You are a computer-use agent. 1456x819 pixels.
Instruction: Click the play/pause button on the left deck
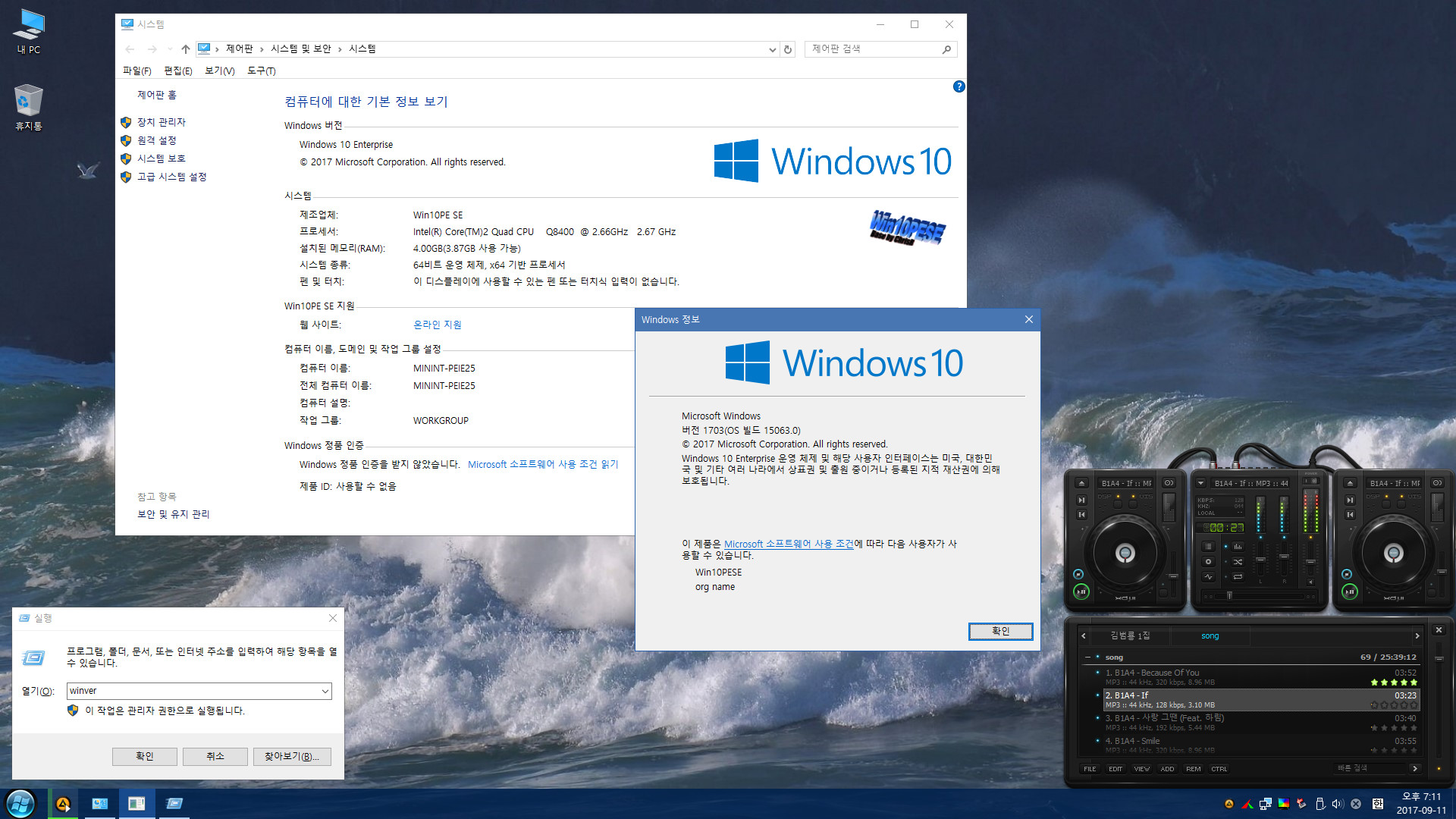1081,591
